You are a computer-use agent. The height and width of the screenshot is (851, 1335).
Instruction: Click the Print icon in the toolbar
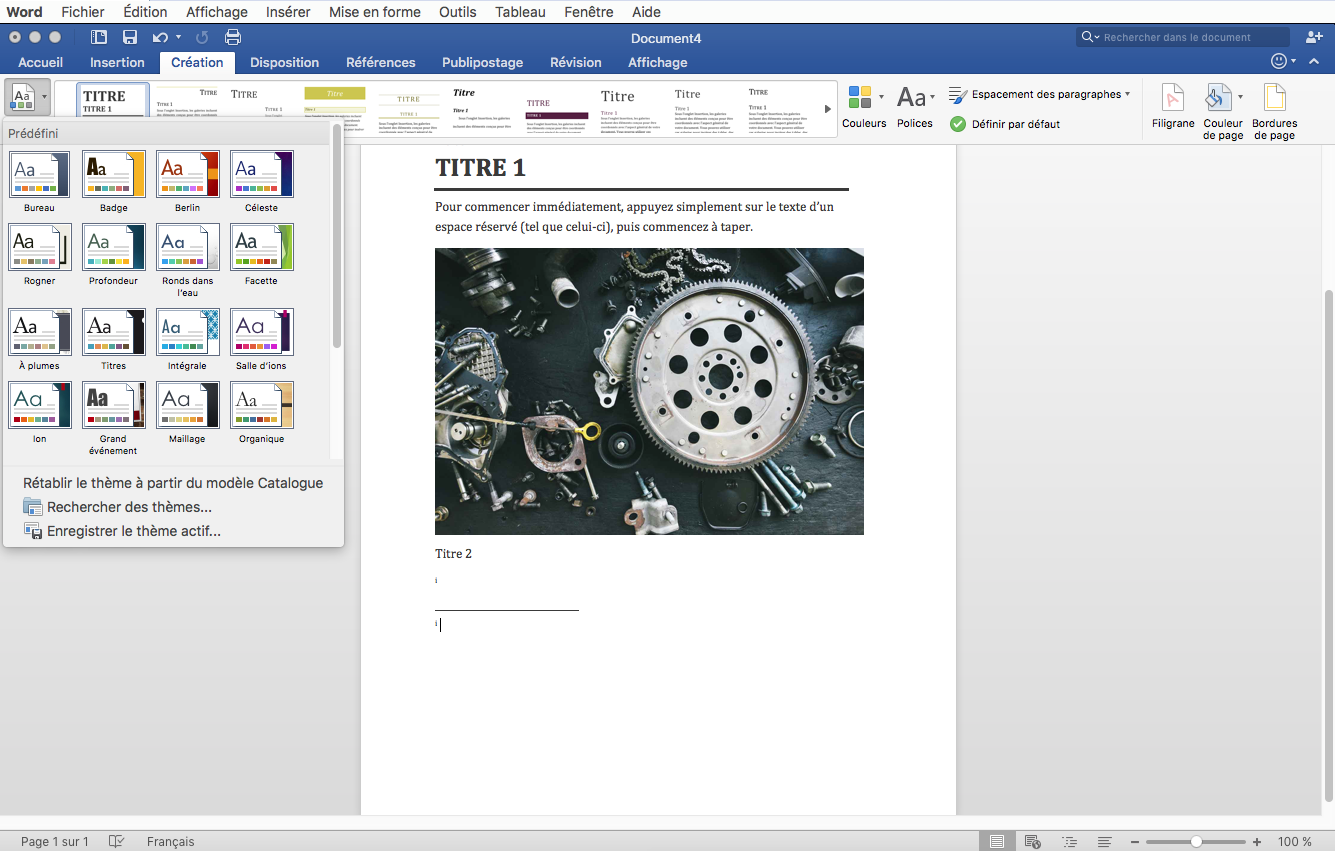click(x=233, y=36)
